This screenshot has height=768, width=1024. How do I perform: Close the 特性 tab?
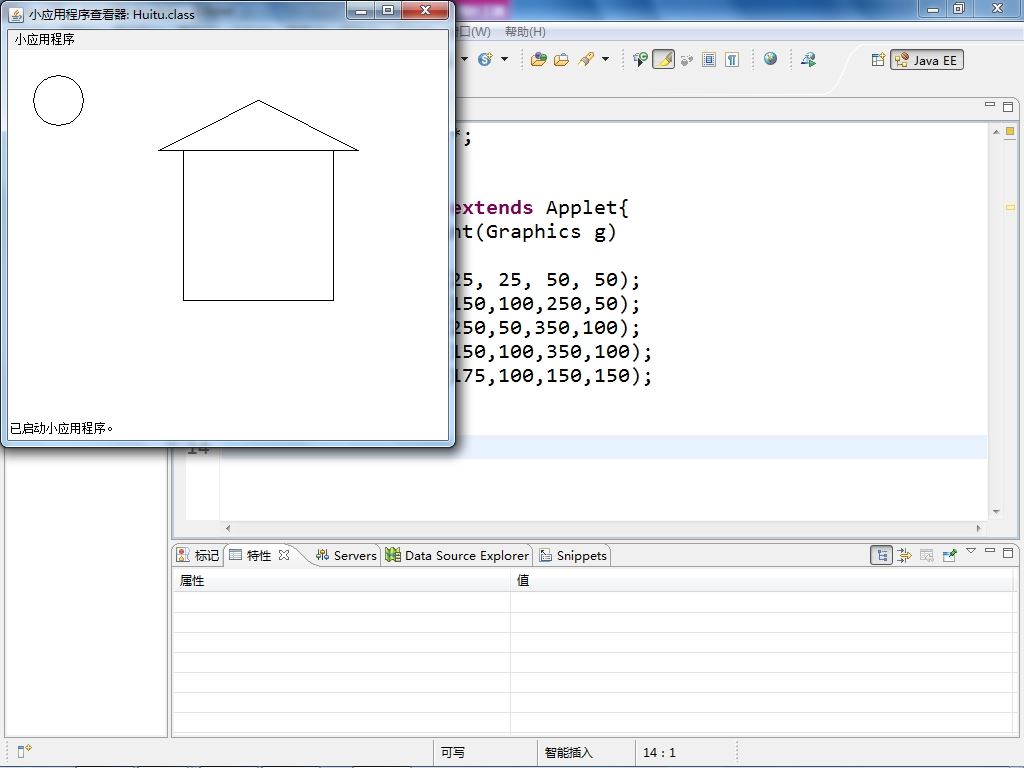[x=284, y=555]
